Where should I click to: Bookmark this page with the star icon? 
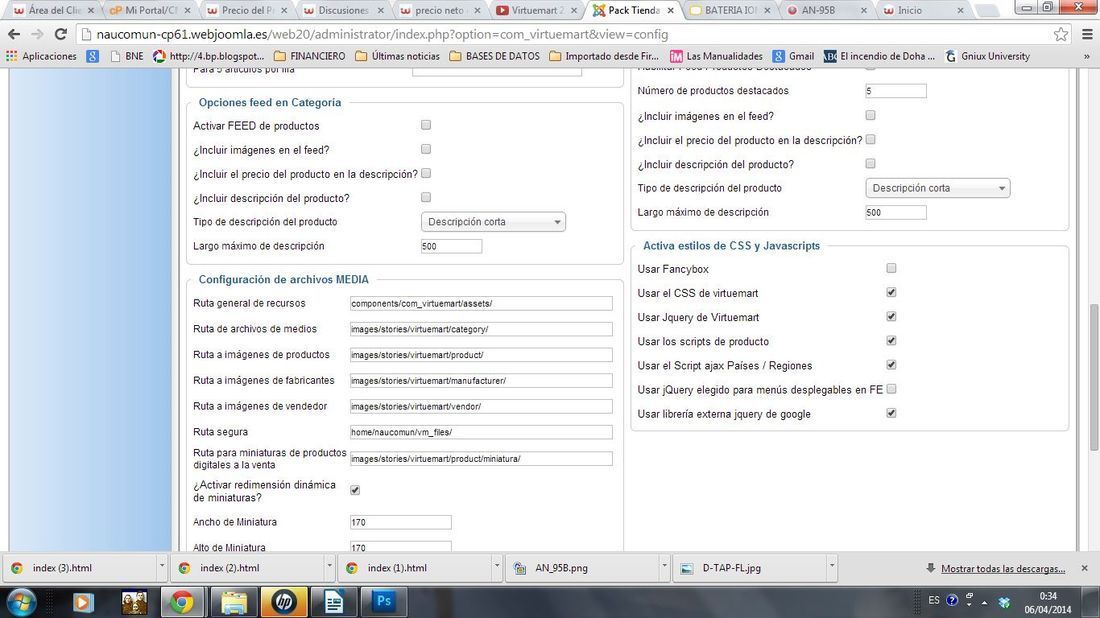click(x=1061, y=34)
